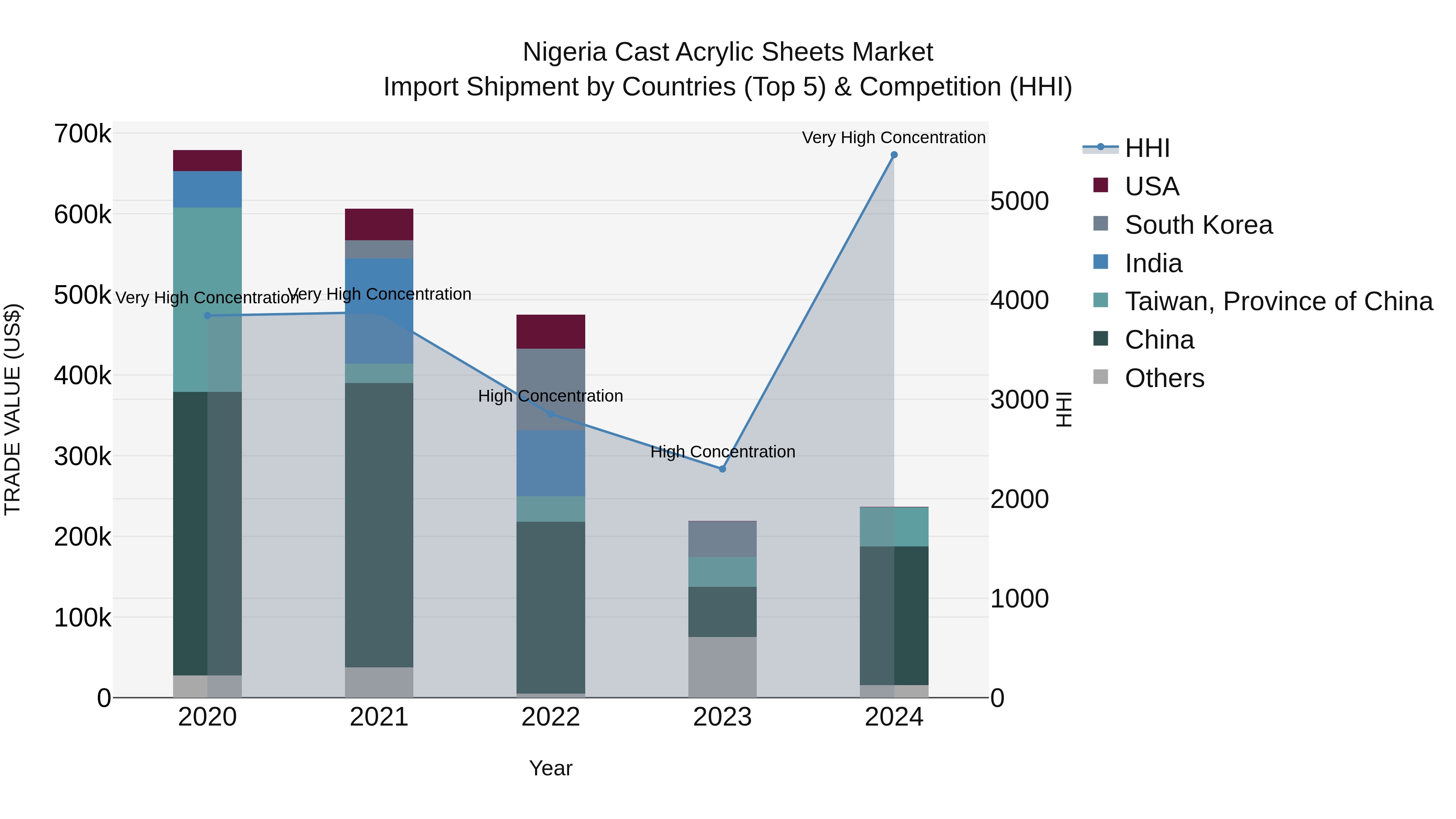Image resolution: width=1456 pixels, height=819 pixels.
Task: Toggle the Others legend entry
Action: 1149,378
